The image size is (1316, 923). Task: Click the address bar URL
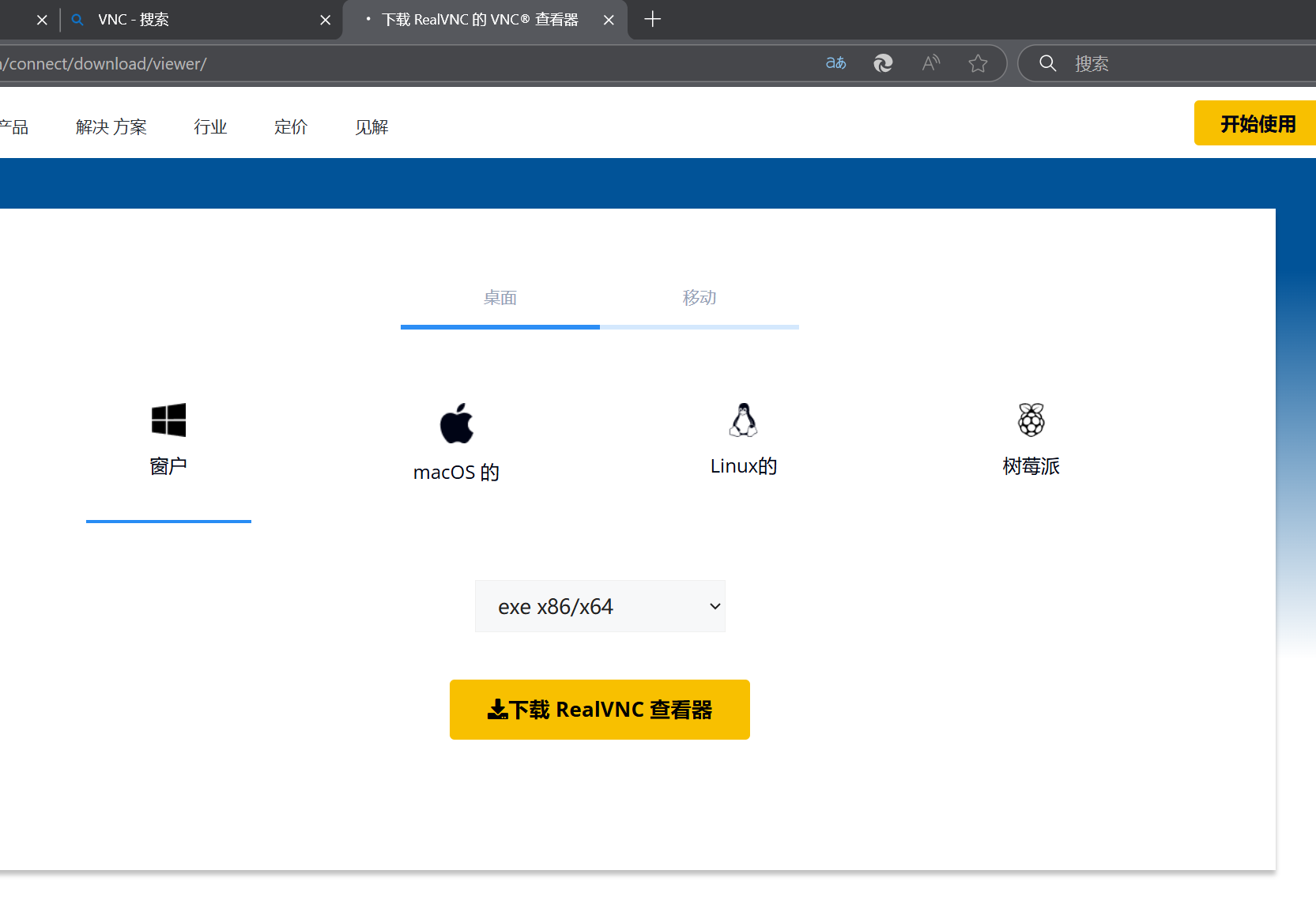[x=104, y=63]
